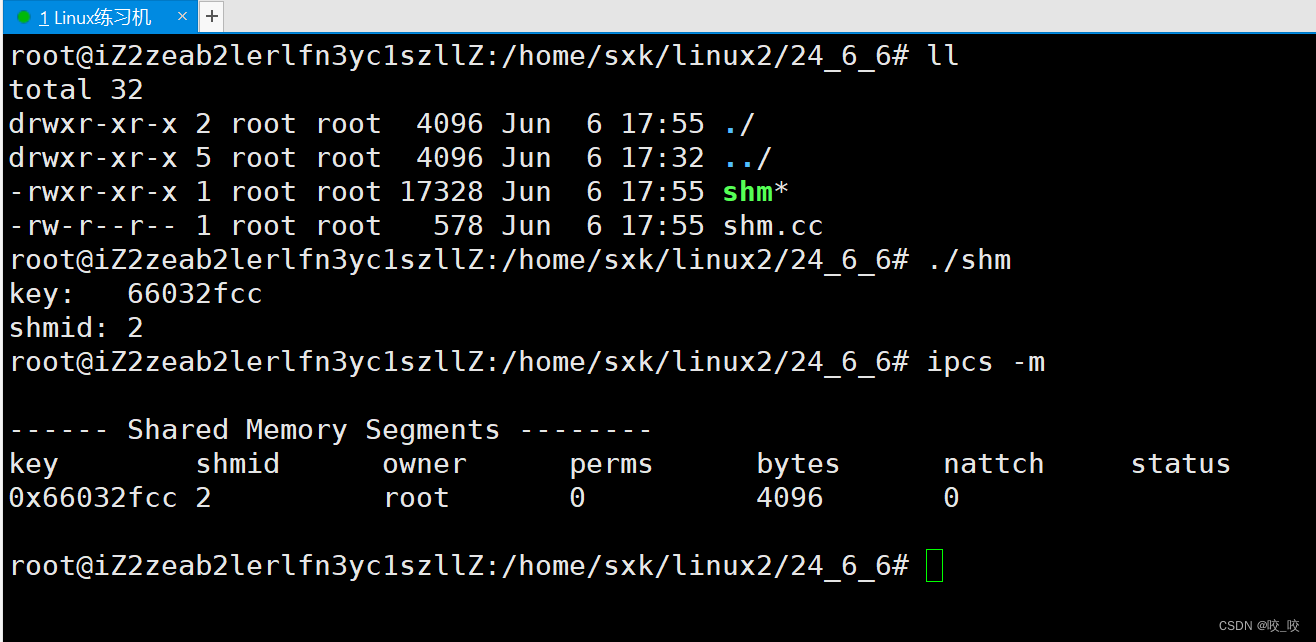Open a new tab with the plus button

[x=210, y=16]
